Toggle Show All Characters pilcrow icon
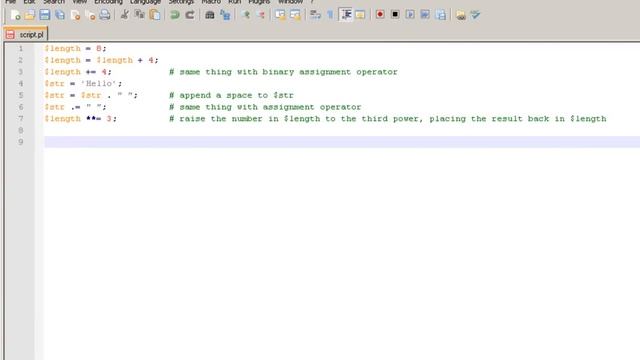 (x=330, y=15)
